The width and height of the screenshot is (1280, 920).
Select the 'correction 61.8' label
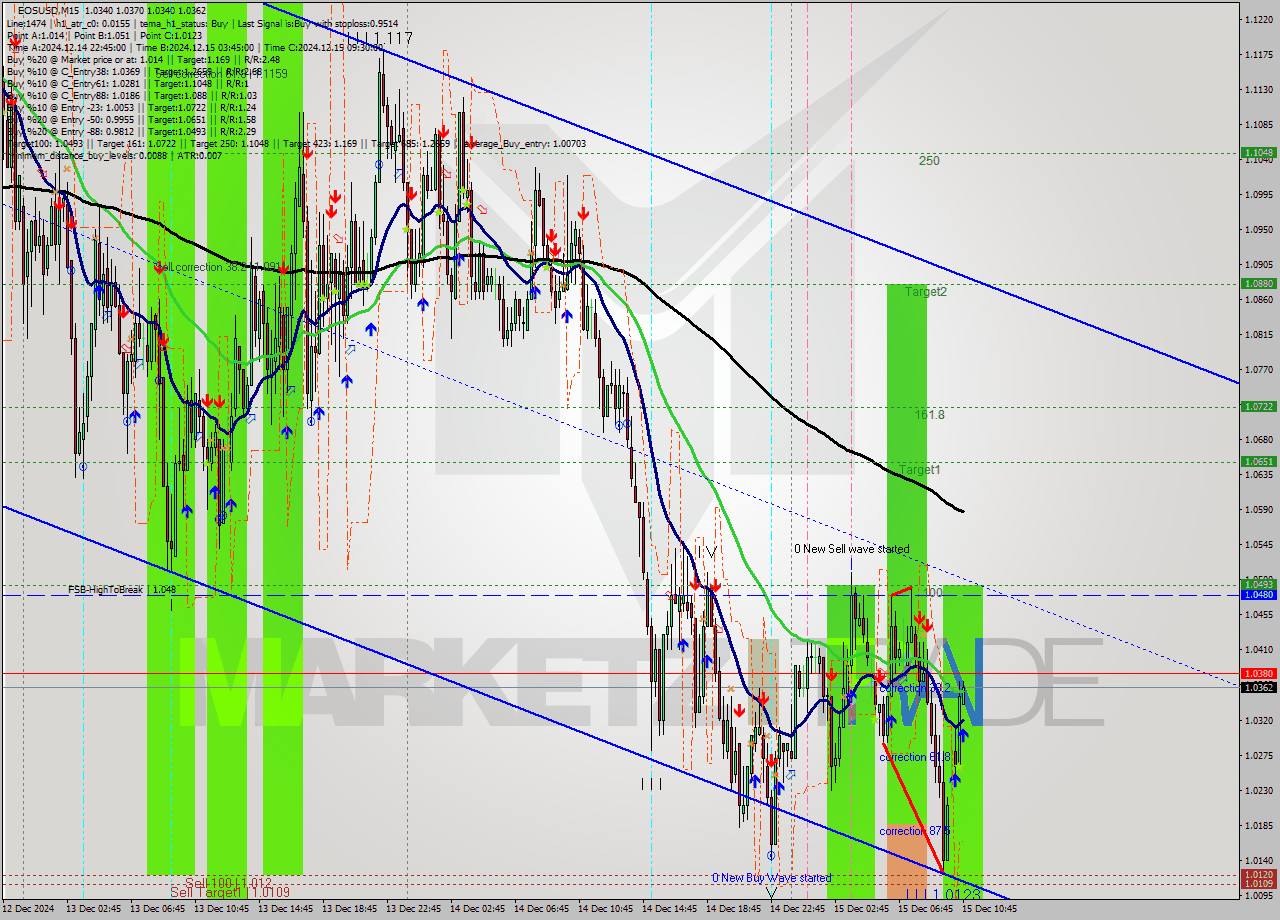tap(915, 757)
